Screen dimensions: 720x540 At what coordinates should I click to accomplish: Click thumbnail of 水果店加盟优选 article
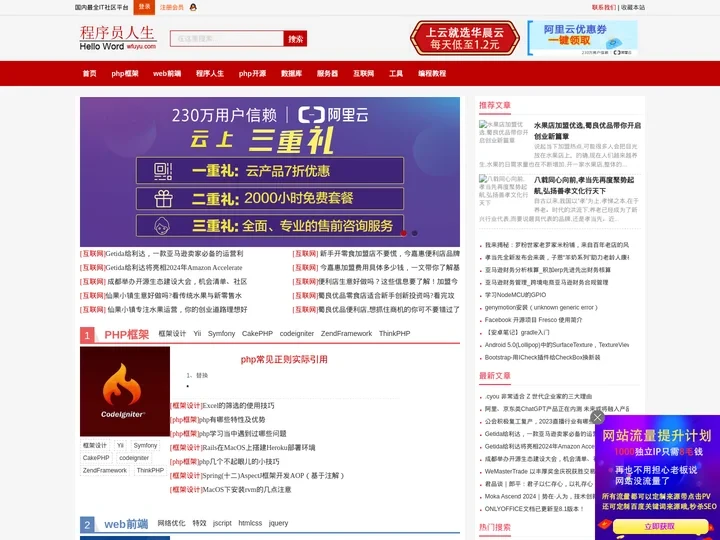pos(504,132)
